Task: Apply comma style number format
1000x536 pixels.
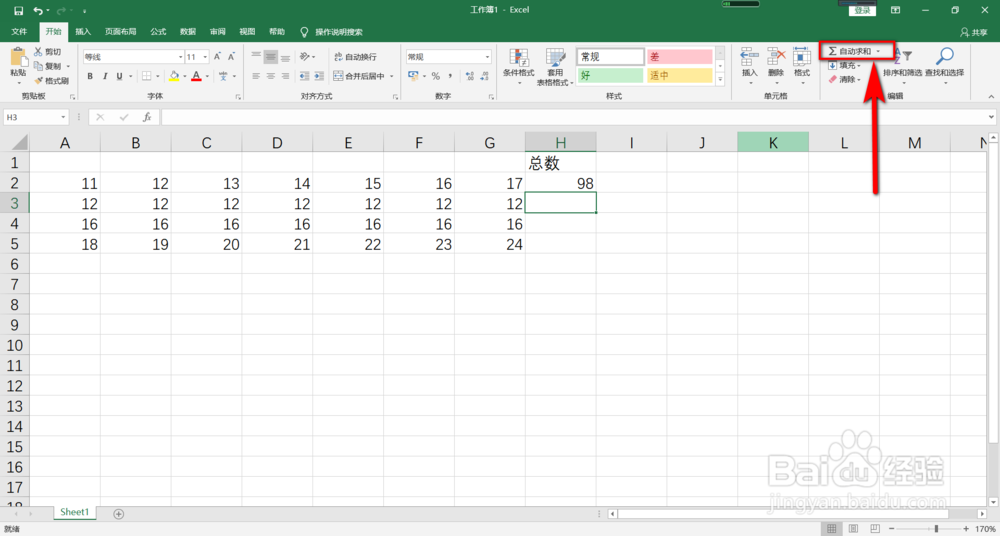Action: (x=450, y=76)
